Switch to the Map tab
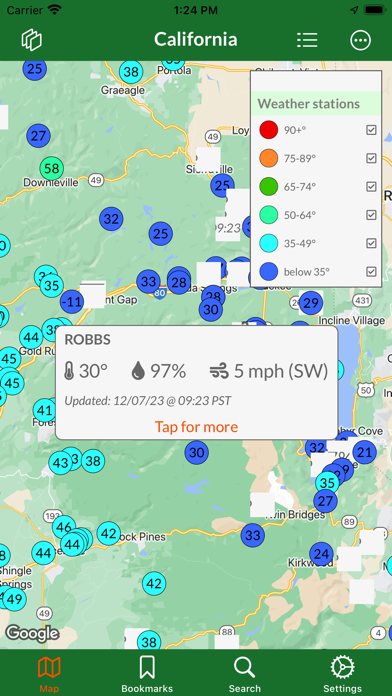This screenshot has width=392, height=696. (x=49, y=674)
